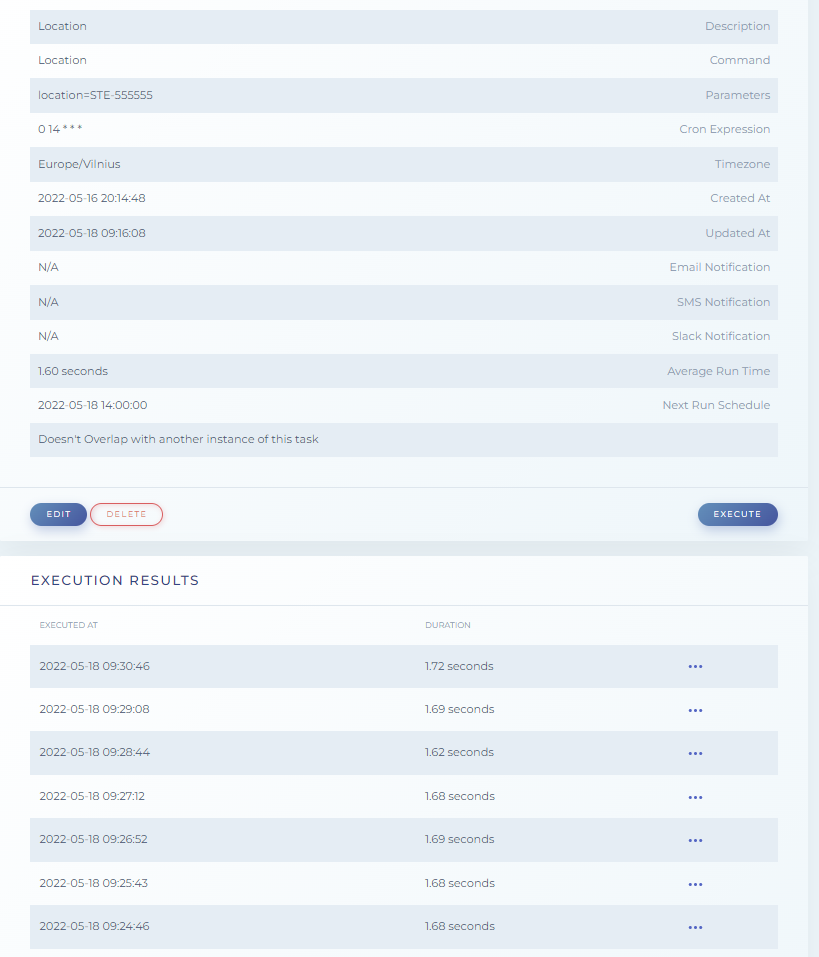Click the Next Run Schedule row
819x957 pixels.
[406, 405]
